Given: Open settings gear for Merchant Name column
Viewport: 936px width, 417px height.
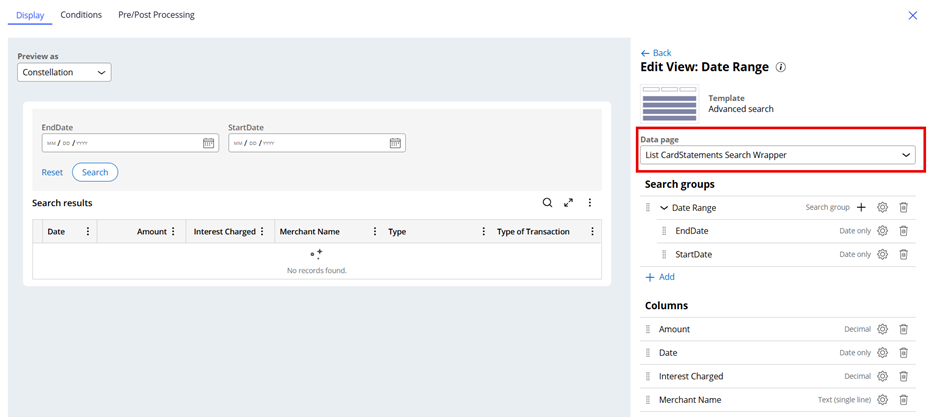Looking at the screenshot, I should (882, 400).
